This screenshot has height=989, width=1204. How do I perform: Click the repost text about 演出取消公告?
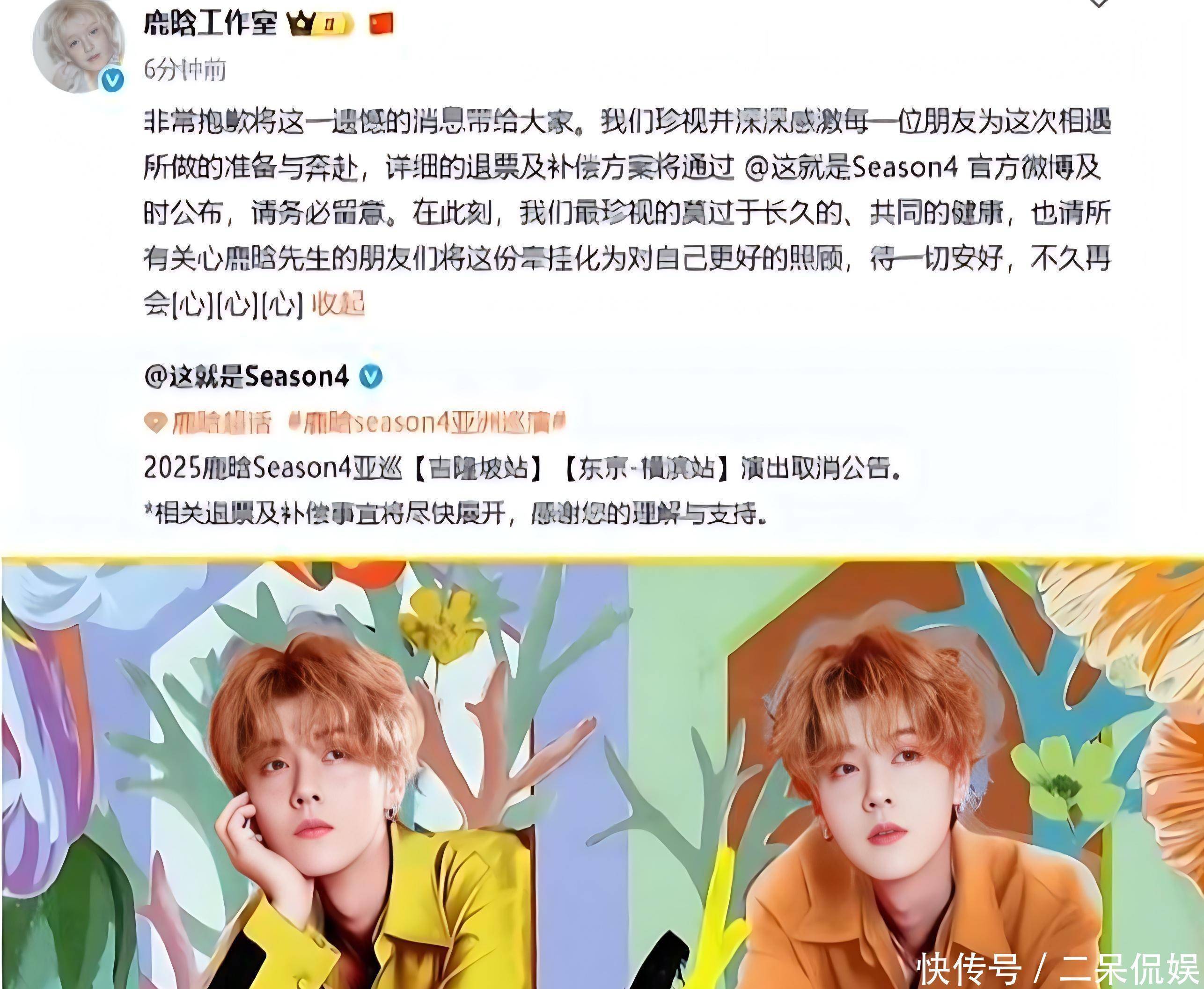[x=522, y=469]
